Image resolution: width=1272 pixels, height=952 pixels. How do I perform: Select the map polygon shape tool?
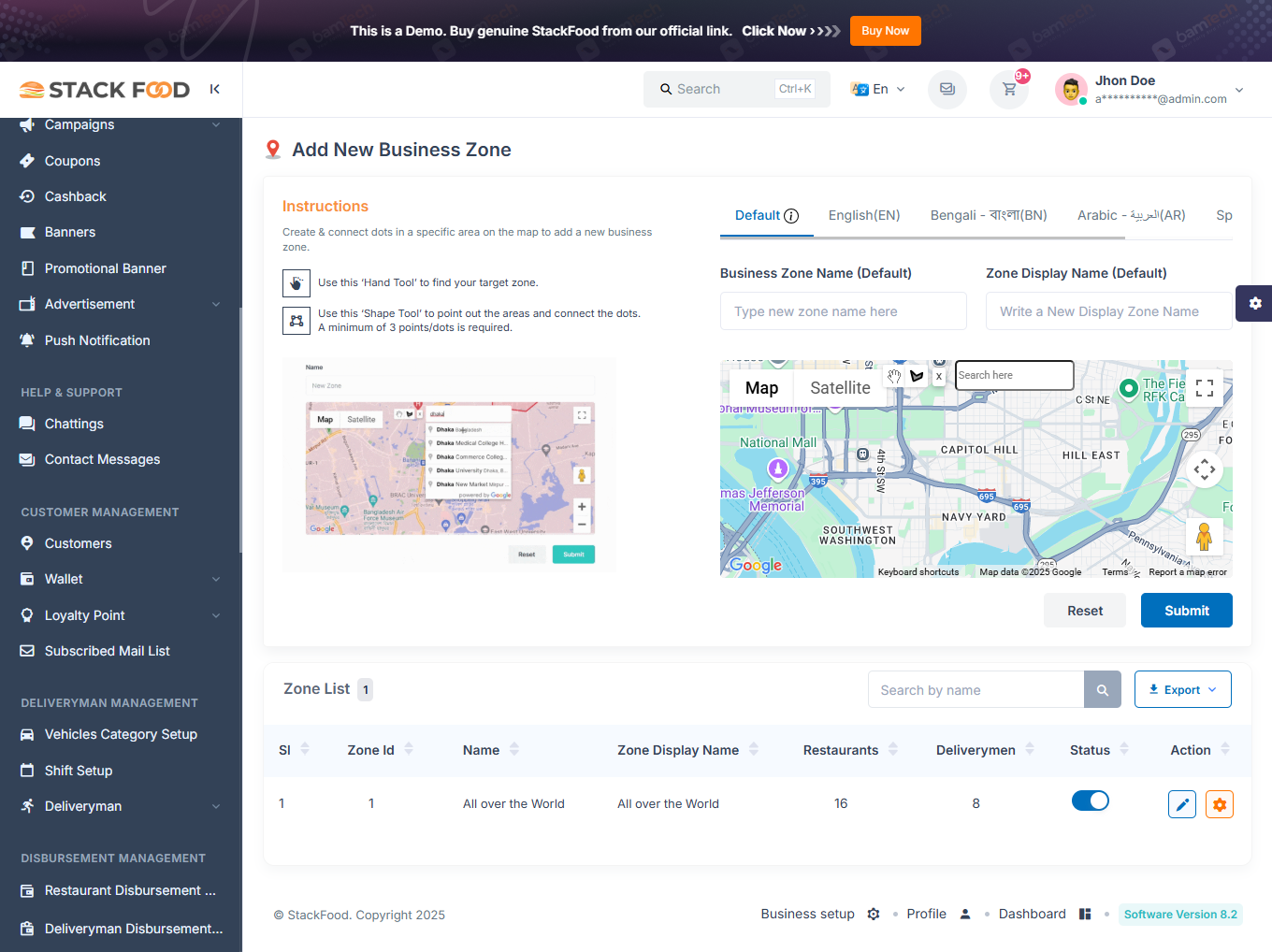coord(917,376)
